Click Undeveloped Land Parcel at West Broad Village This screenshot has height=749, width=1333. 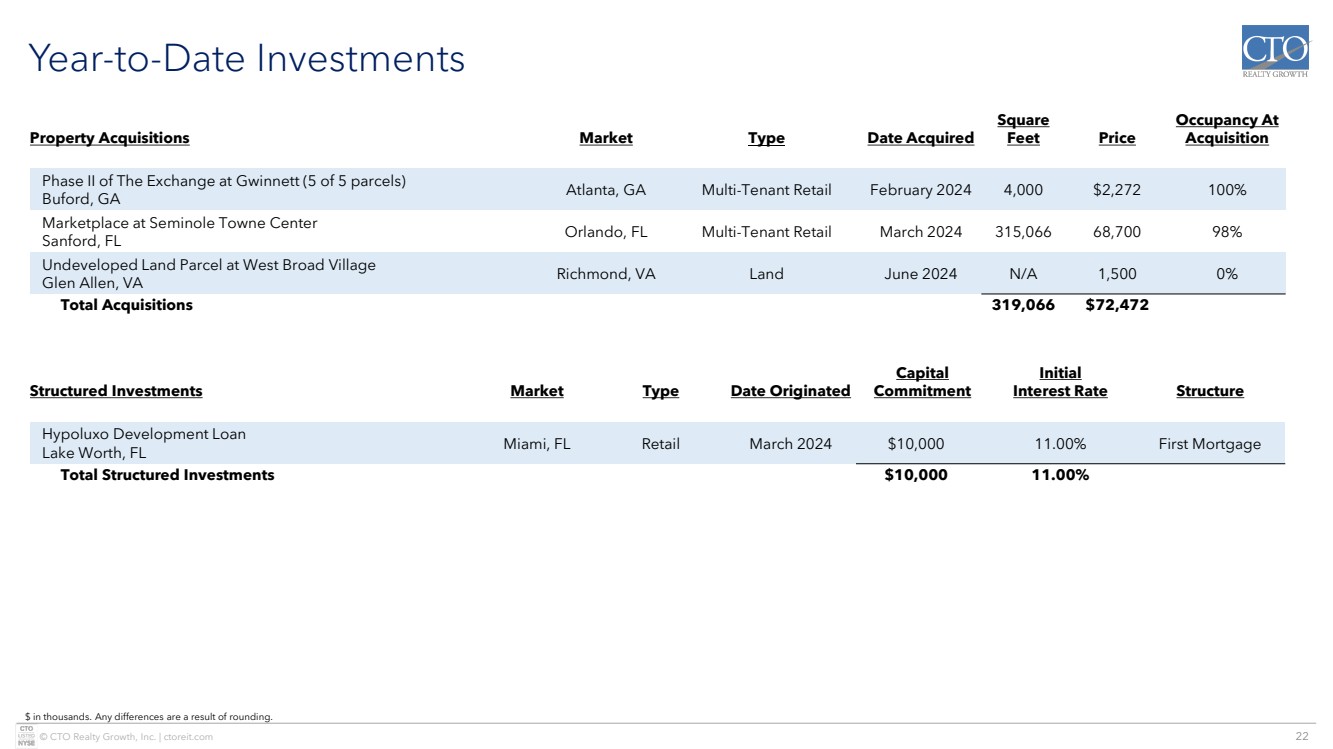(x=208, y=265)
